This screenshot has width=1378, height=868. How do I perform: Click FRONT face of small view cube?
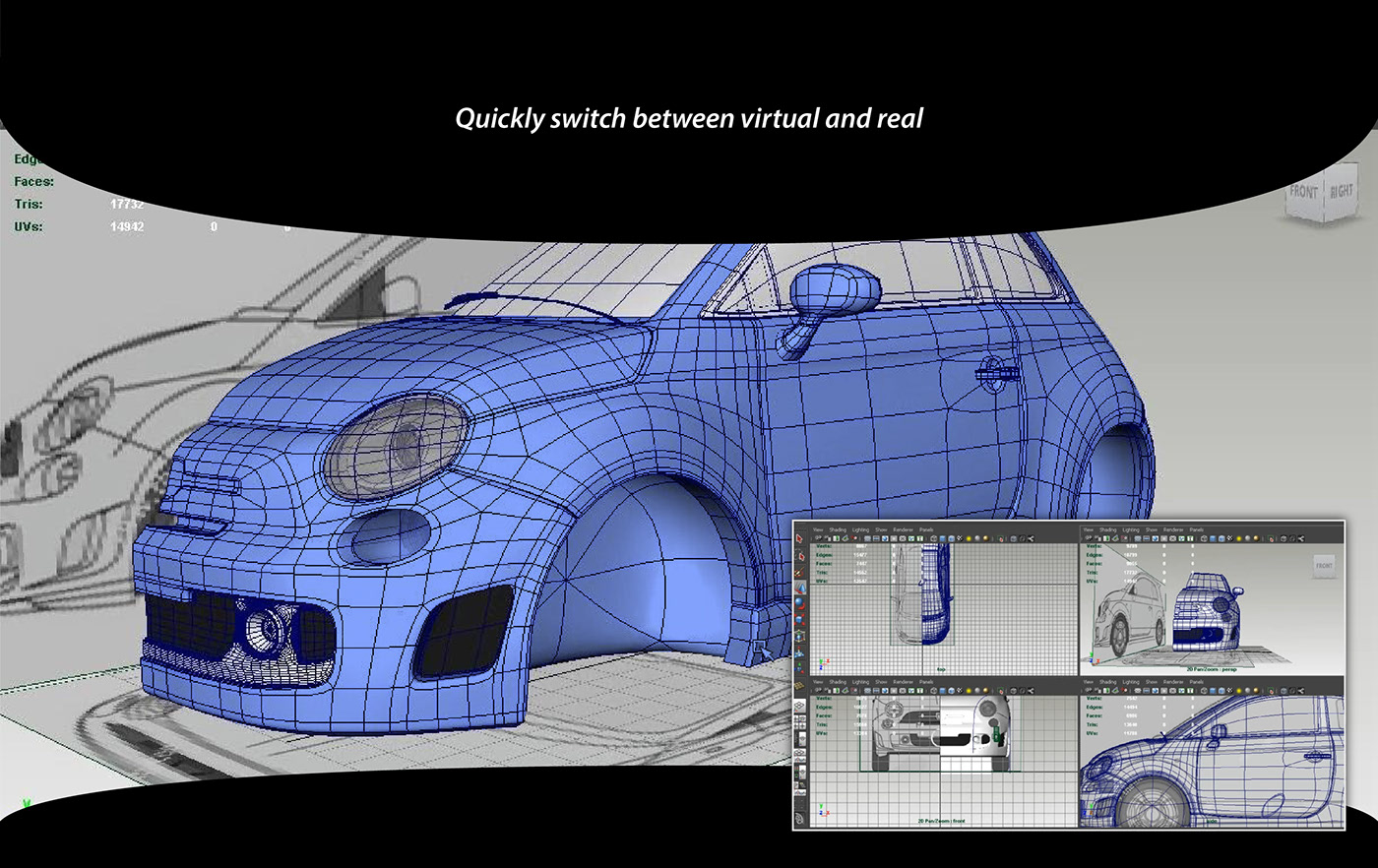[1324, 566]
